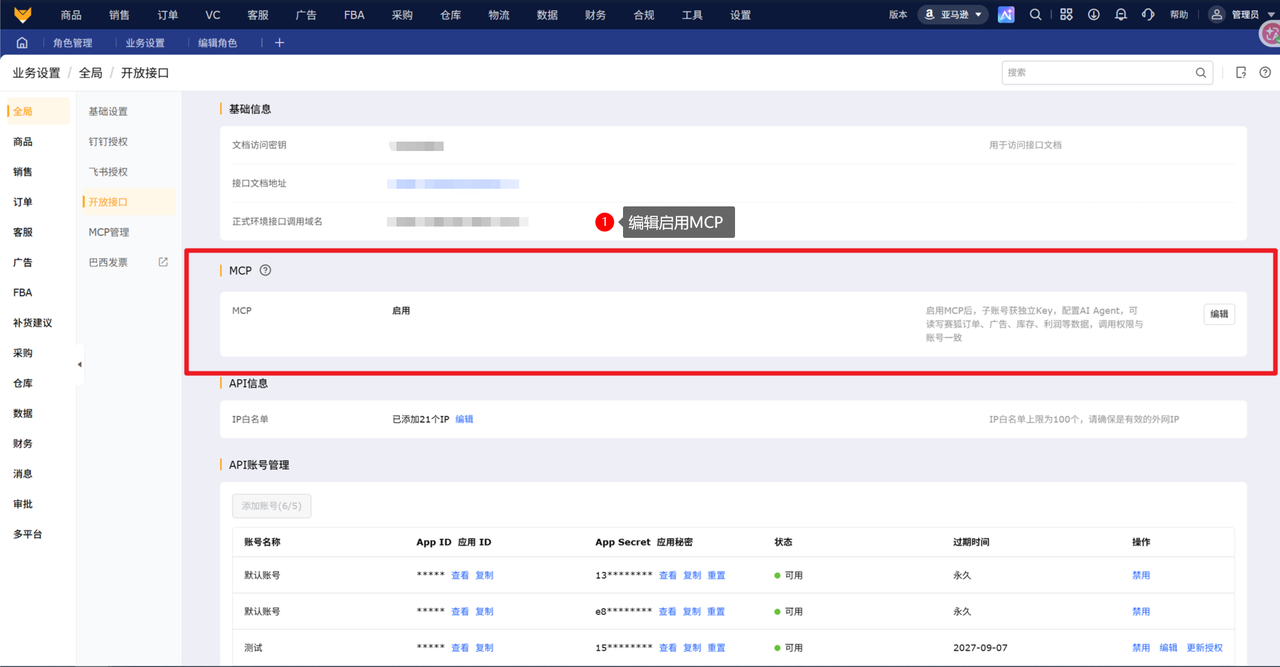Add a new tab with the plus icon
This screenshot has width=1280, height=667.
pos(280,43)
